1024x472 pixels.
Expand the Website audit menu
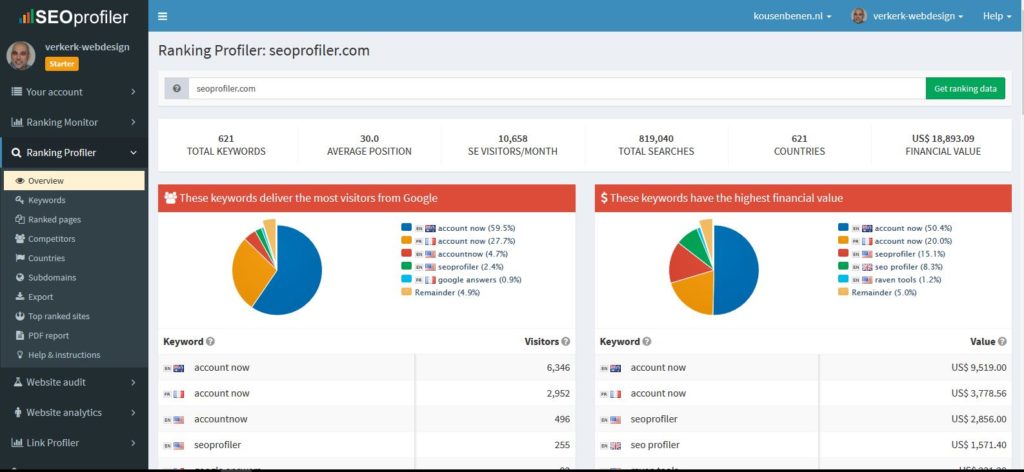pyautogui.click(x=74, y=382)
